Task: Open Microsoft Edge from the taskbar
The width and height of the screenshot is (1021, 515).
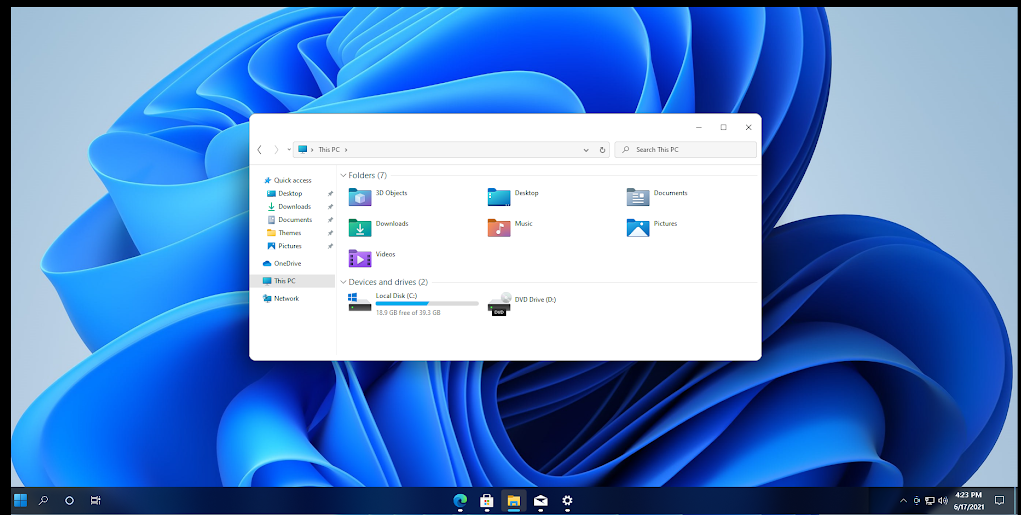Action: pyautogui.click(x=460, y=500)
